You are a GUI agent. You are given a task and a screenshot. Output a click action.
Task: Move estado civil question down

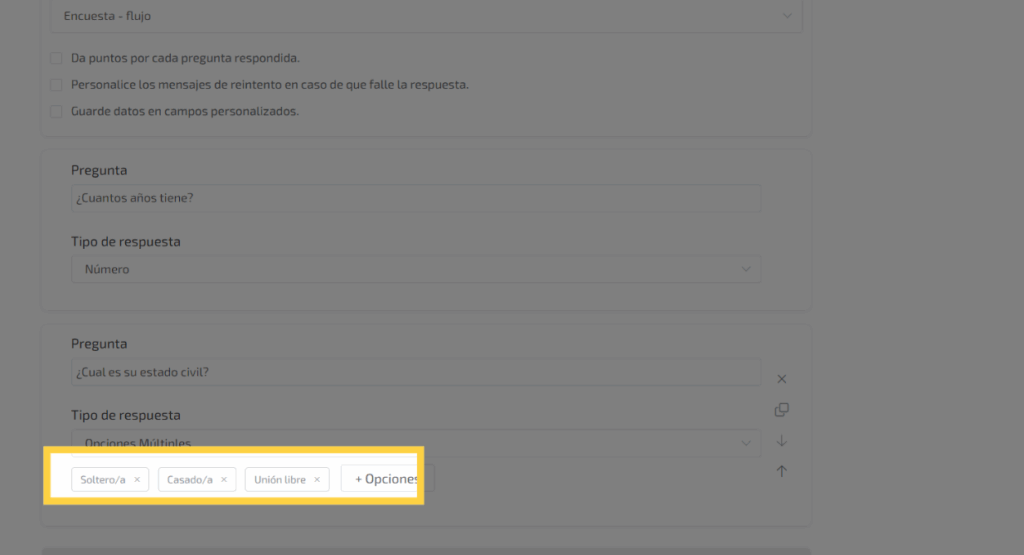coord(782,441)
